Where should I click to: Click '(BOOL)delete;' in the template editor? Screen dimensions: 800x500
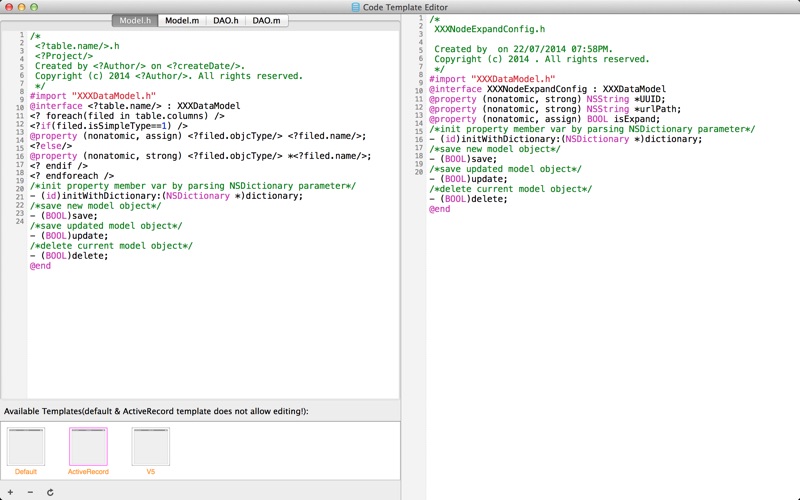click(x=69, y=256)
